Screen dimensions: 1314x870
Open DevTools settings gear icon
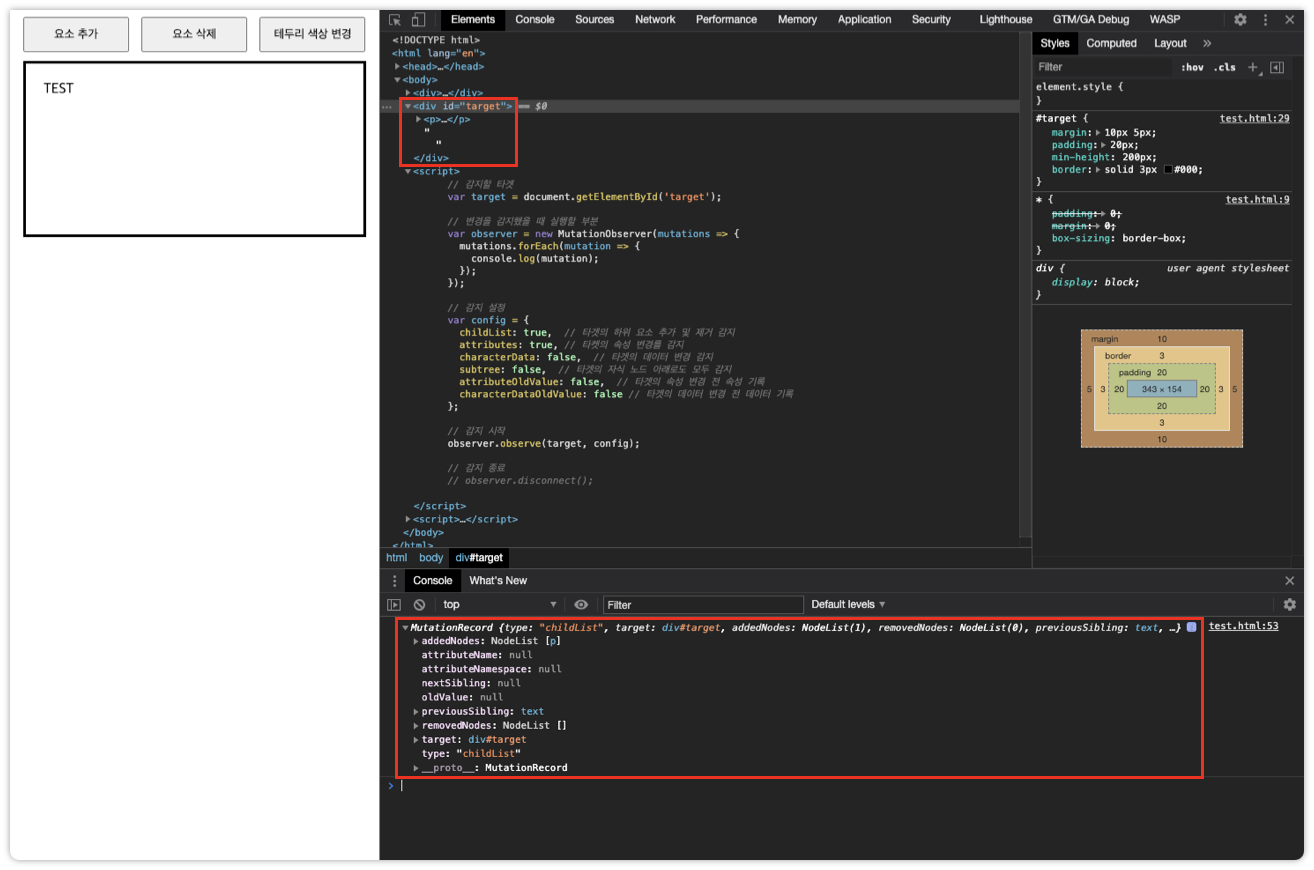pyautogui.click(x=1240, y=19)
